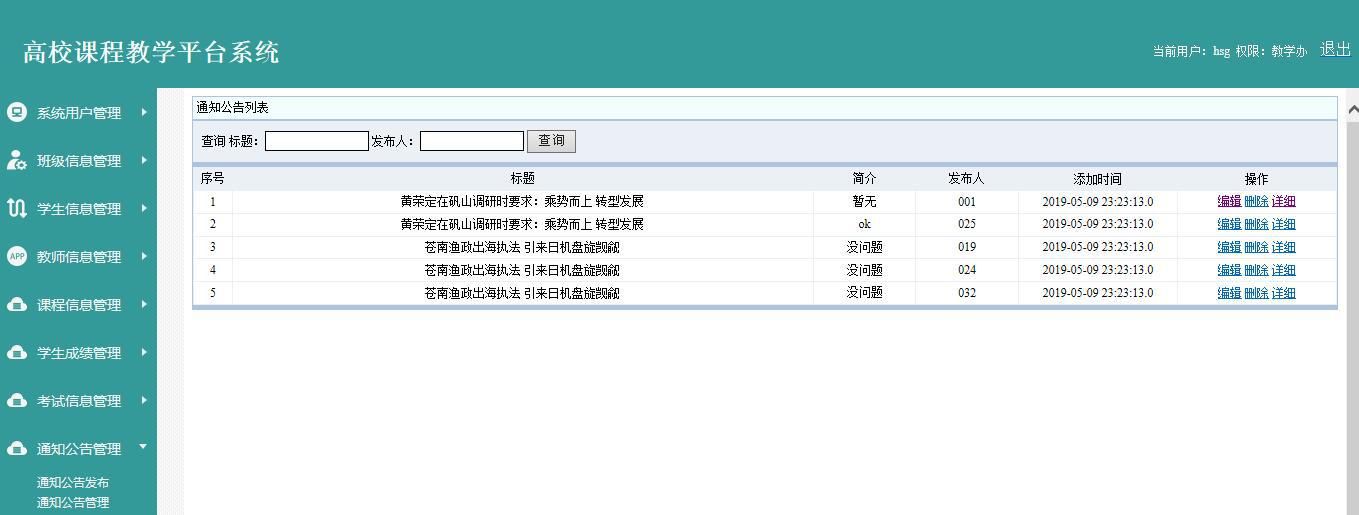Click the 退出 logout link
Screen dimensions: 1359x515
(1335, 49)
